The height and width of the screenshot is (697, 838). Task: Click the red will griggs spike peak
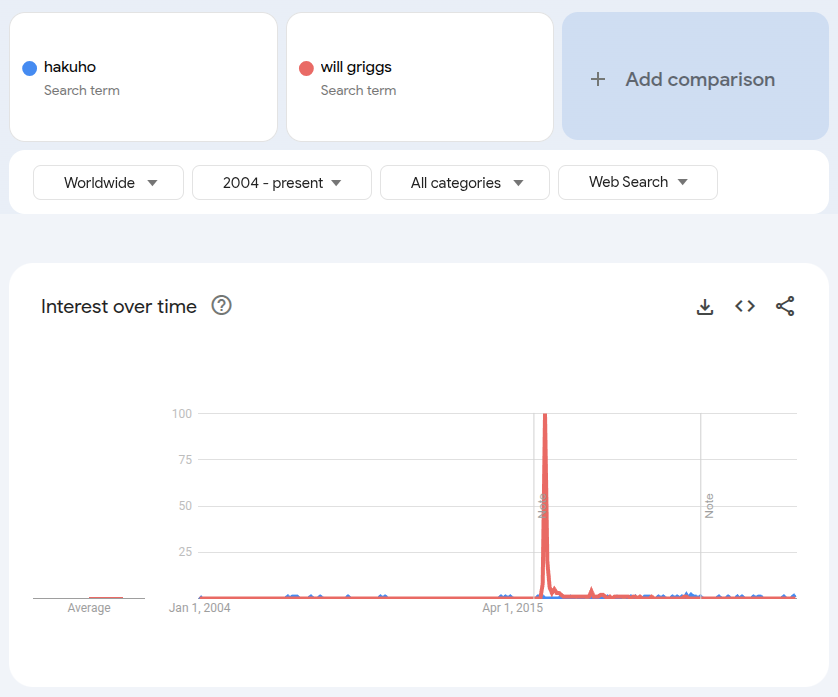[x=545, y=415]
